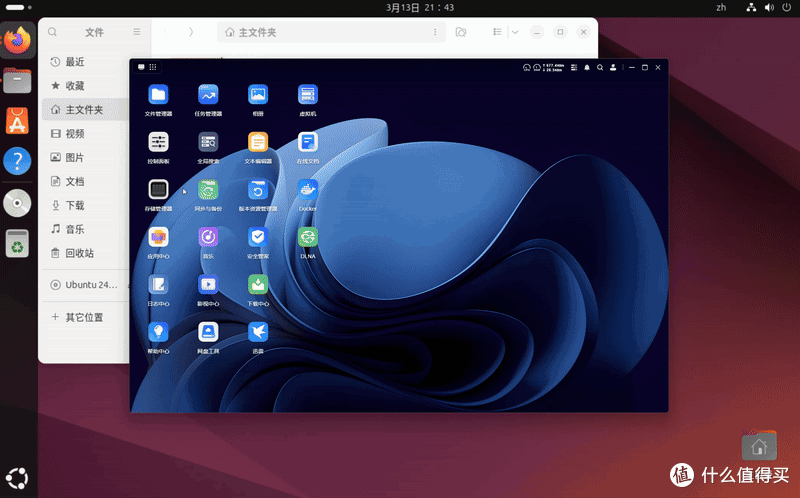
Task: Open search magnifier in NAS top bar
Action: point(600,67)
